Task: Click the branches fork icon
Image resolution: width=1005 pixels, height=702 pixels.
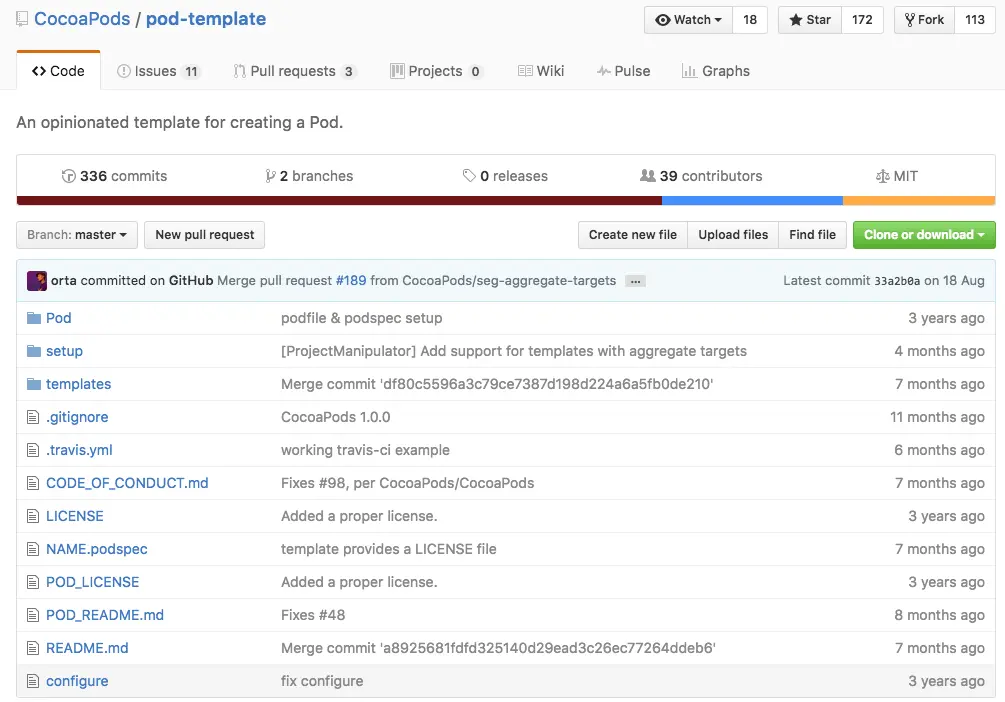Action: [270, 176]
